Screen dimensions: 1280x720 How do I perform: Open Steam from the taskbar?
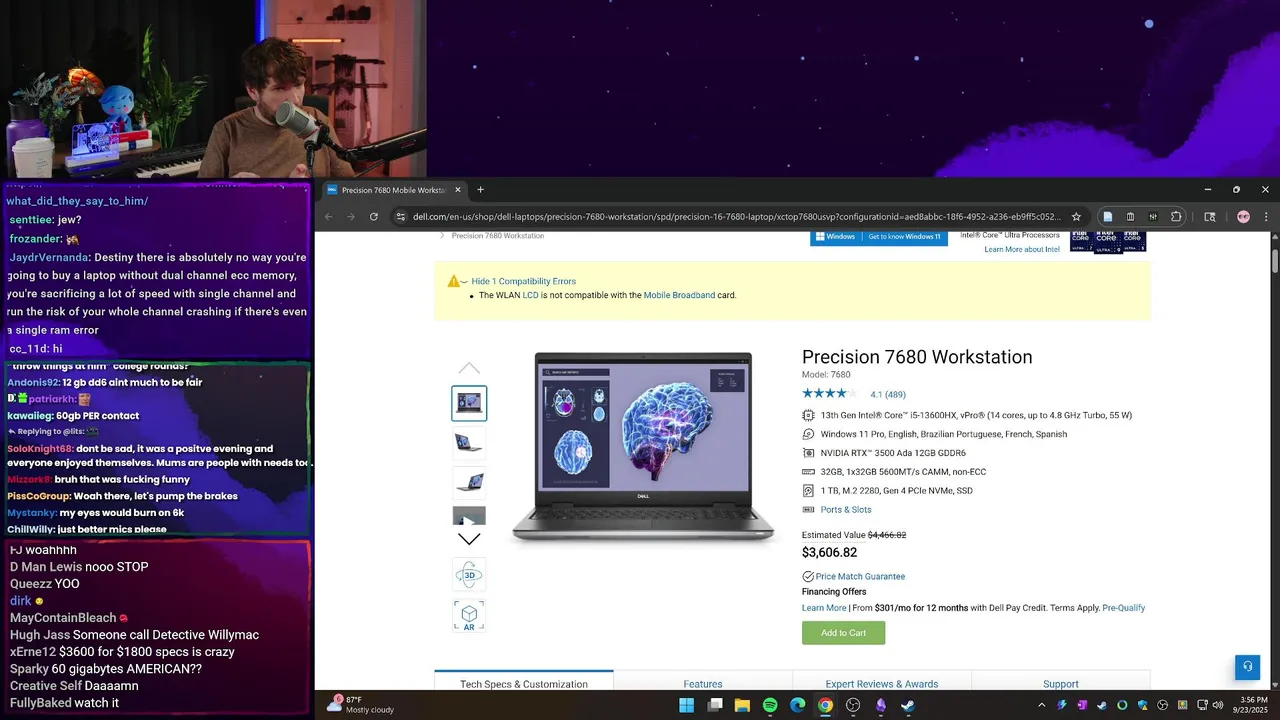coord(908,705)
